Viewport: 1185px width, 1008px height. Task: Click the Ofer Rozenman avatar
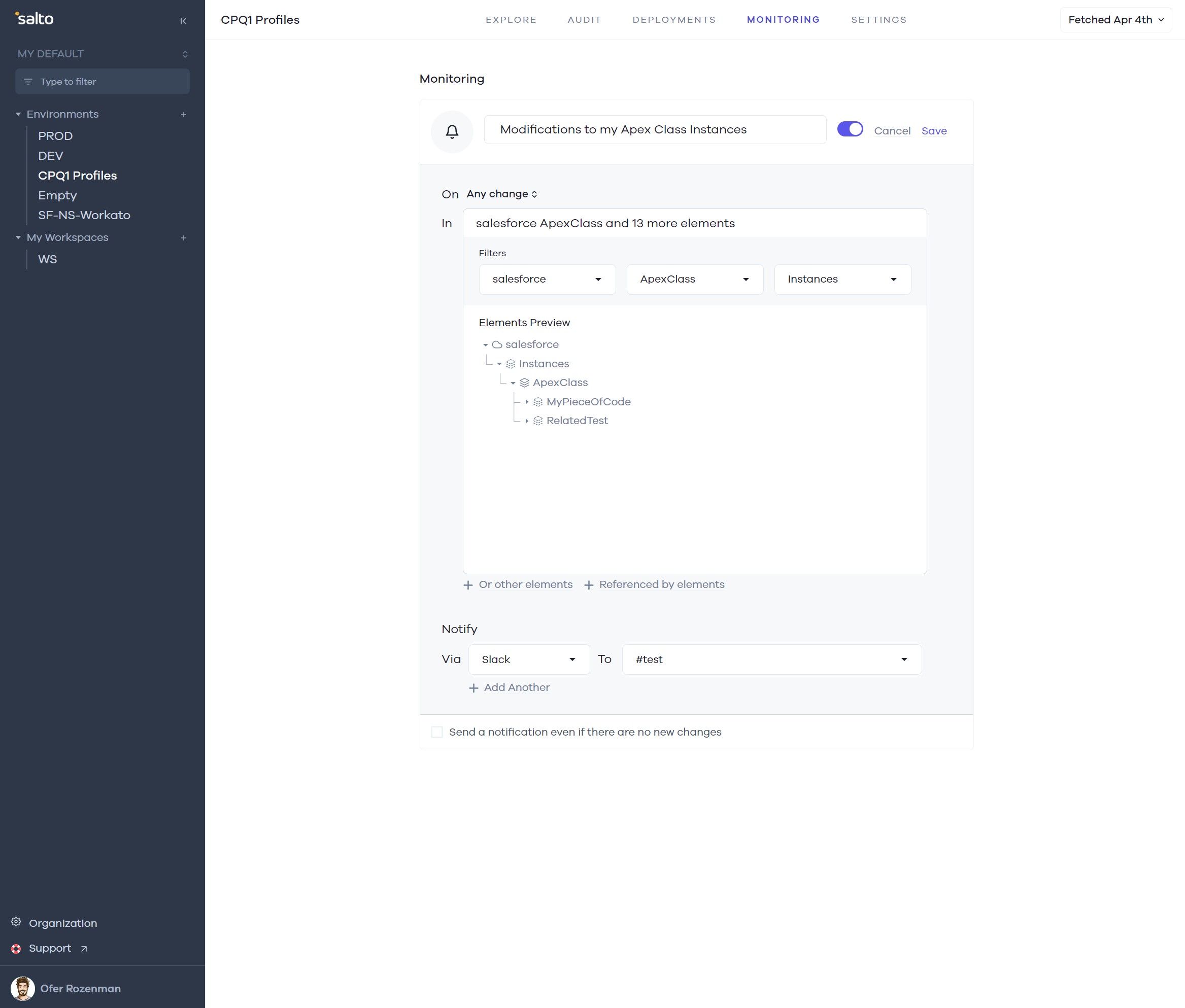pyautogui.click(x=23, y=989)
